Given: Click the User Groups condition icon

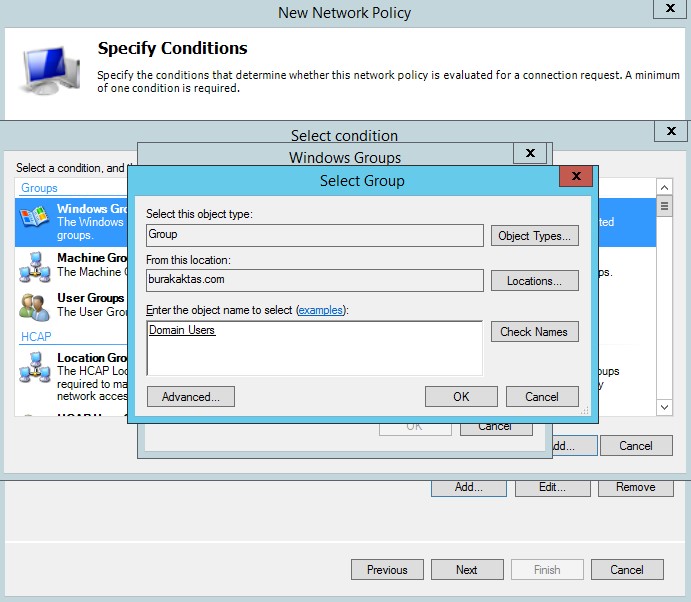Looking at the screenshot, I should tap(34, 307).
